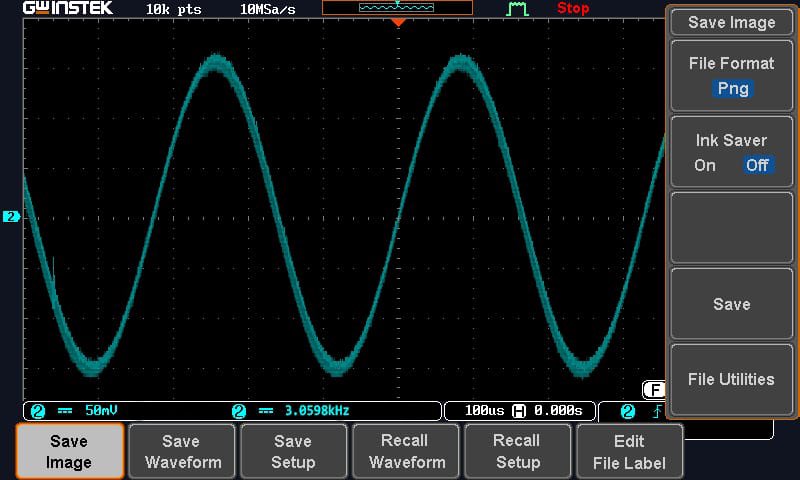Select the Save Image bottom menu button
800x480 pixels.
tap(69, 451)
